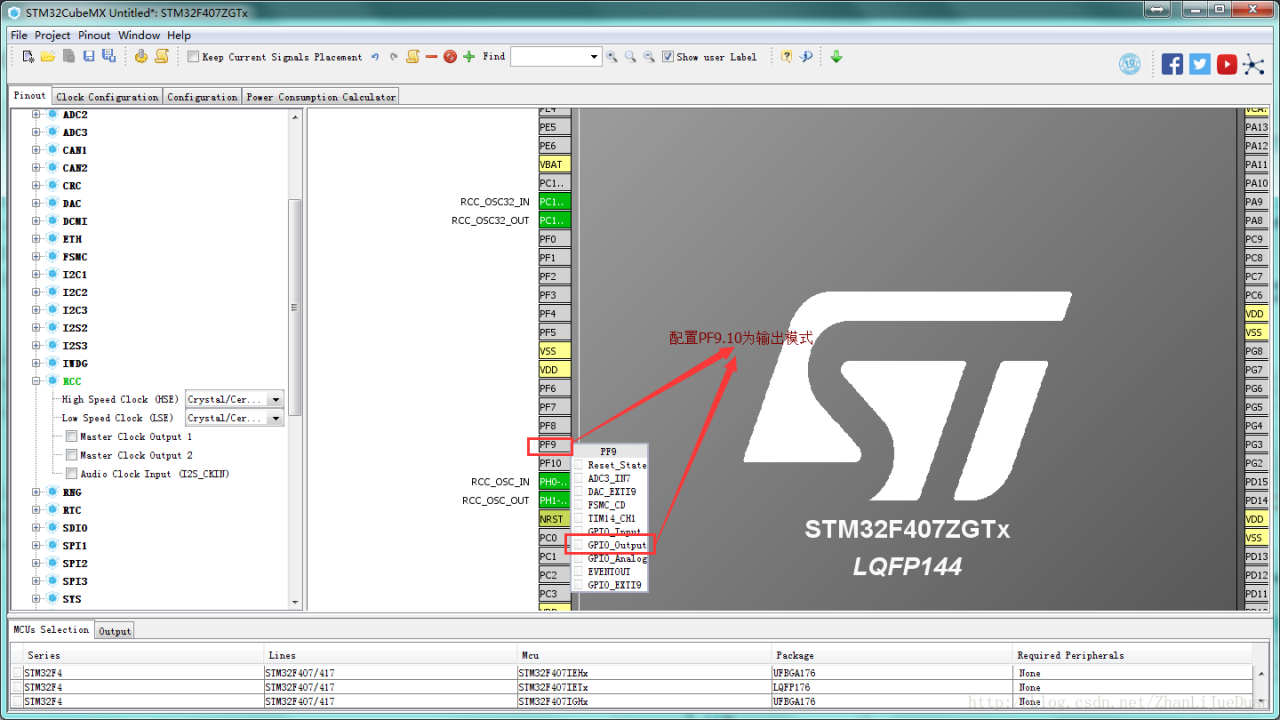Collapse the RCC tree node

point(36,381)
